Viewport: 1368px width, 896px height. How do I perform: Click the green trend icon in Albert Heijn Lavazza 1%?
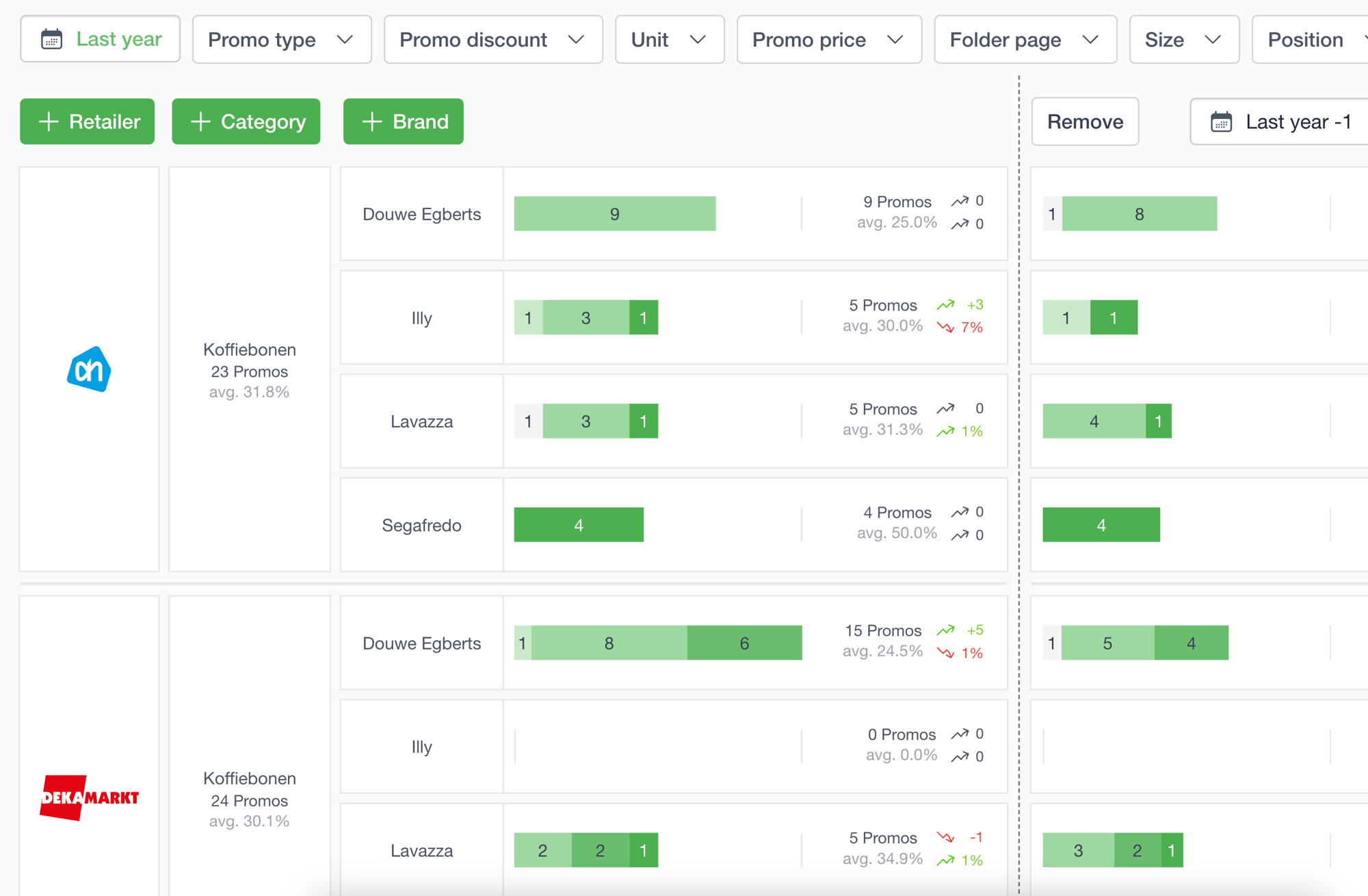pyautogui.click(x=946, y=432)
